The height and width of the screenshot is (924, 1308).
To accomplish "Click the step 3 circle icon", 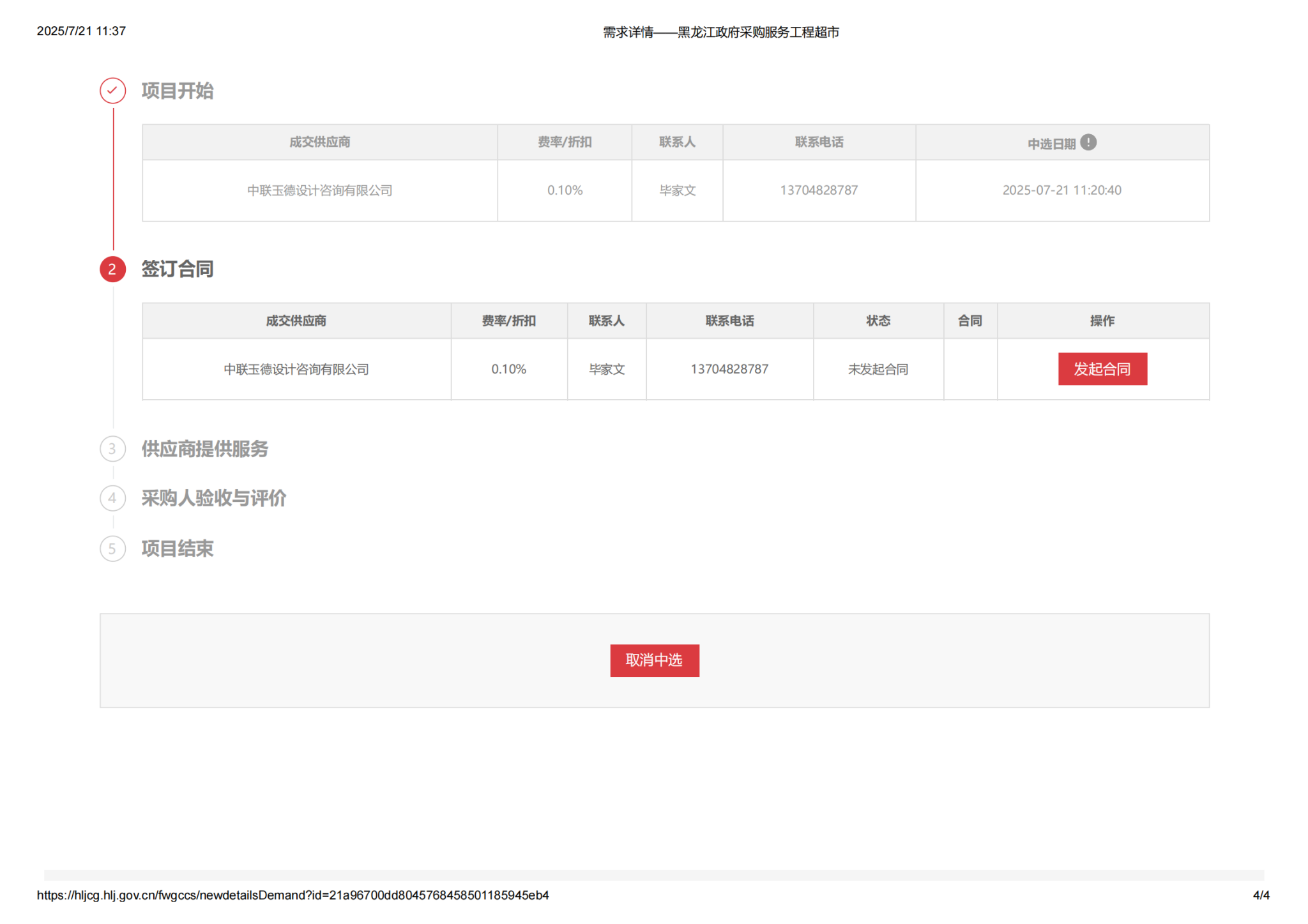I will (112, 449).
